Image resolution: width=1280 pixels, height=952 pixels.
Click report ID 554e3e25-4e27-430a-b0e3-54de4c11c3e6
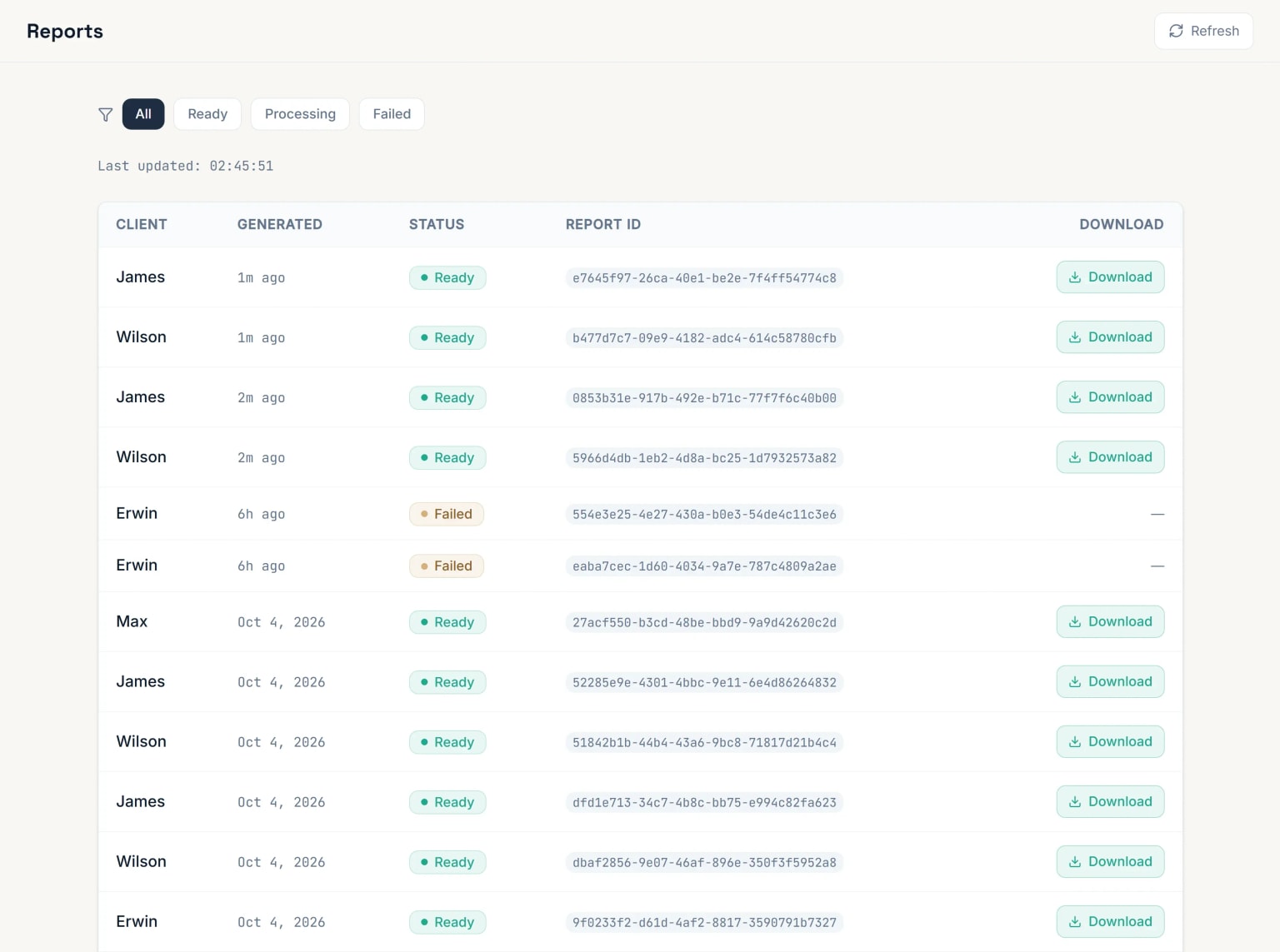(x=704, y=515)
